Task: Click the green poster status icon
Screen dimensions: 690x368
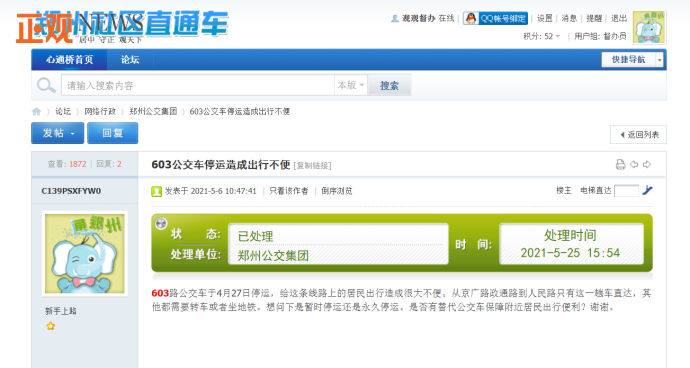Action: tap(156, 191)
